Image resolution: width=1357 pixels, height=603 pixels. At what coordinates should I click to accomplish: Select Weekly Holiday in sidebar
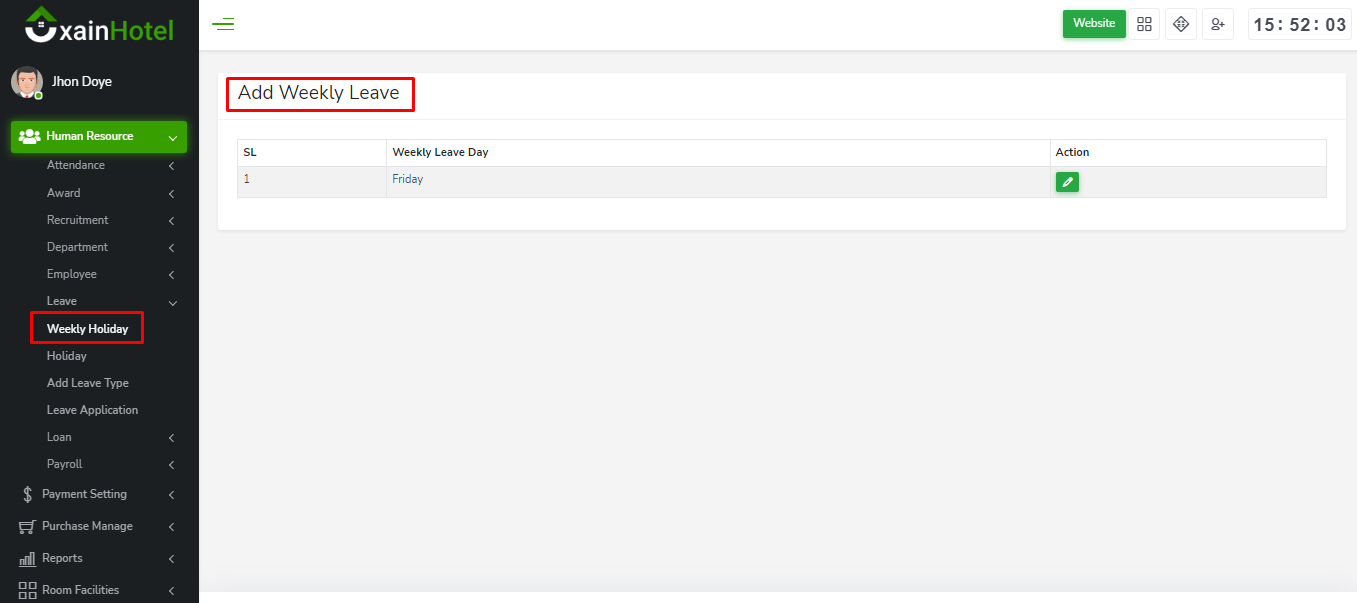(x=87, y=329)
